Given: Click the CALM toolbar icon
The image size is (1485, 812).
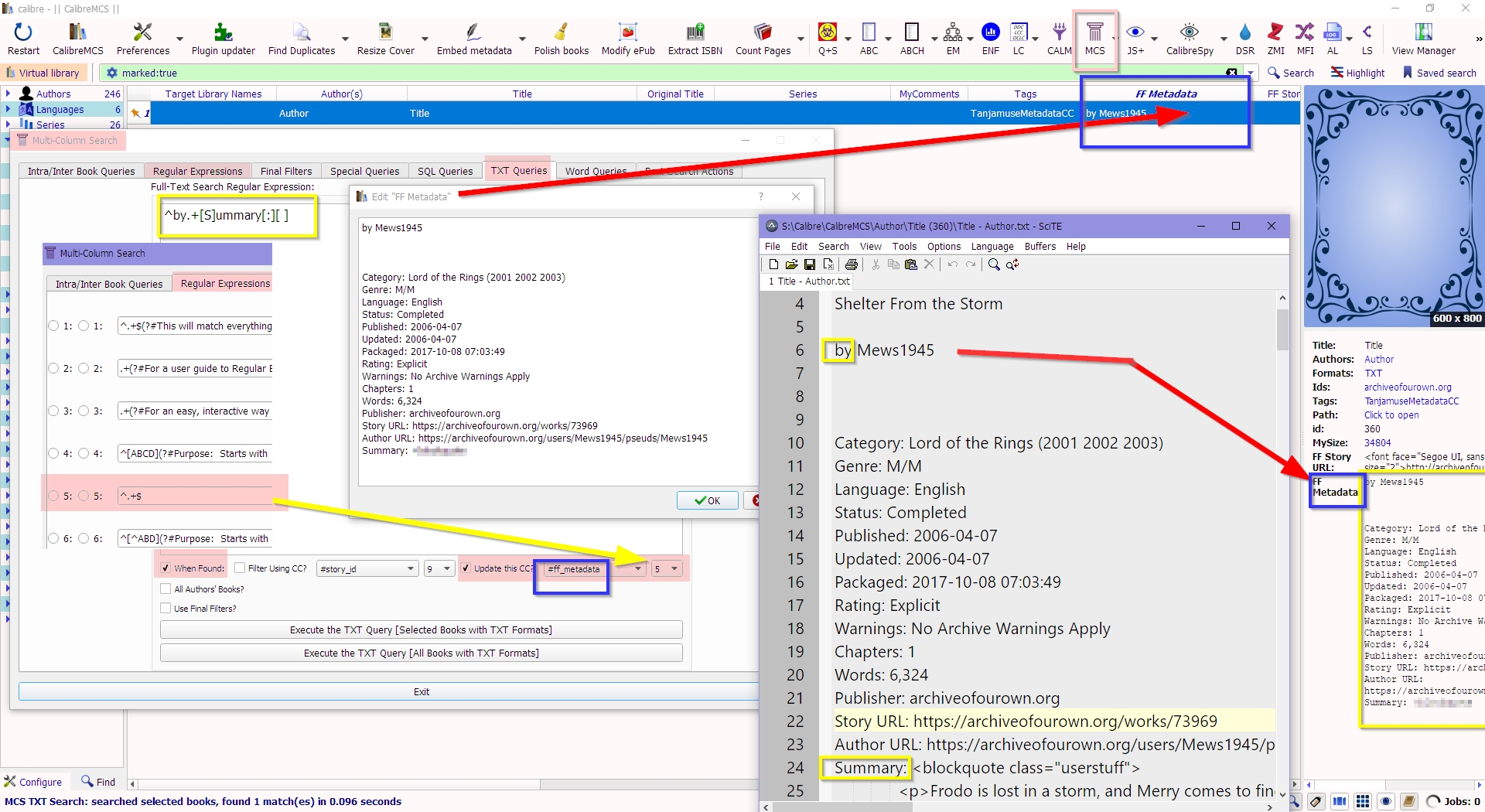Looking at the screenshot, I should coord(1059,32).
